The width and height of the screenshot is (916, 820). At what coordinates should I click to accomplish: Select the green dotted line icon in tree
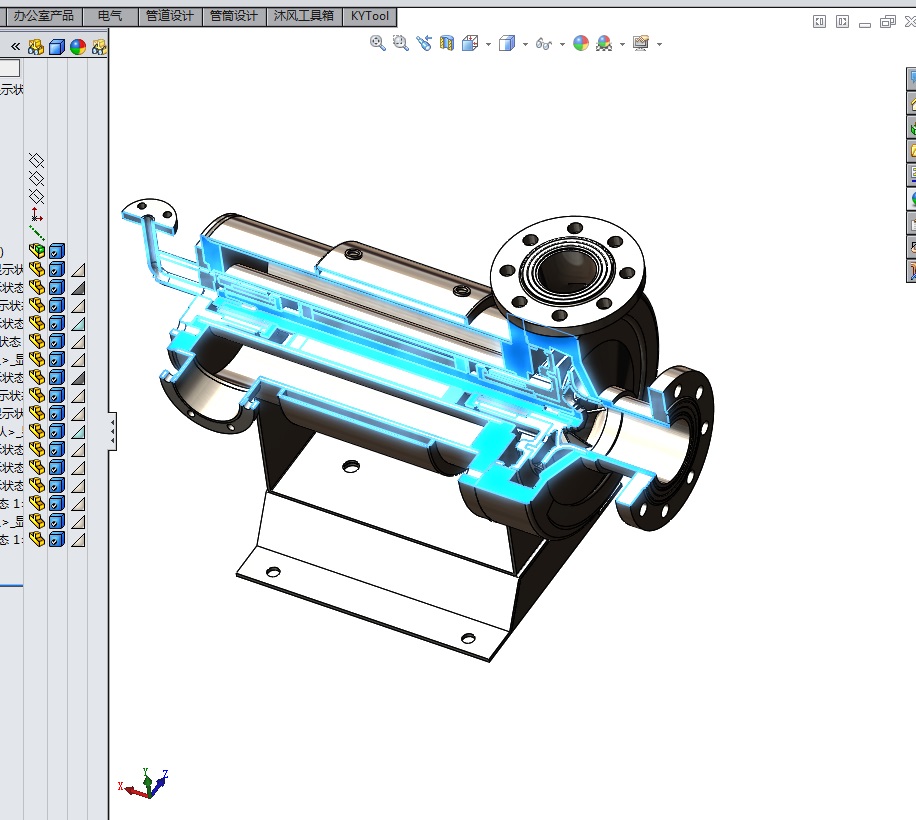click(x=36, y=232)
